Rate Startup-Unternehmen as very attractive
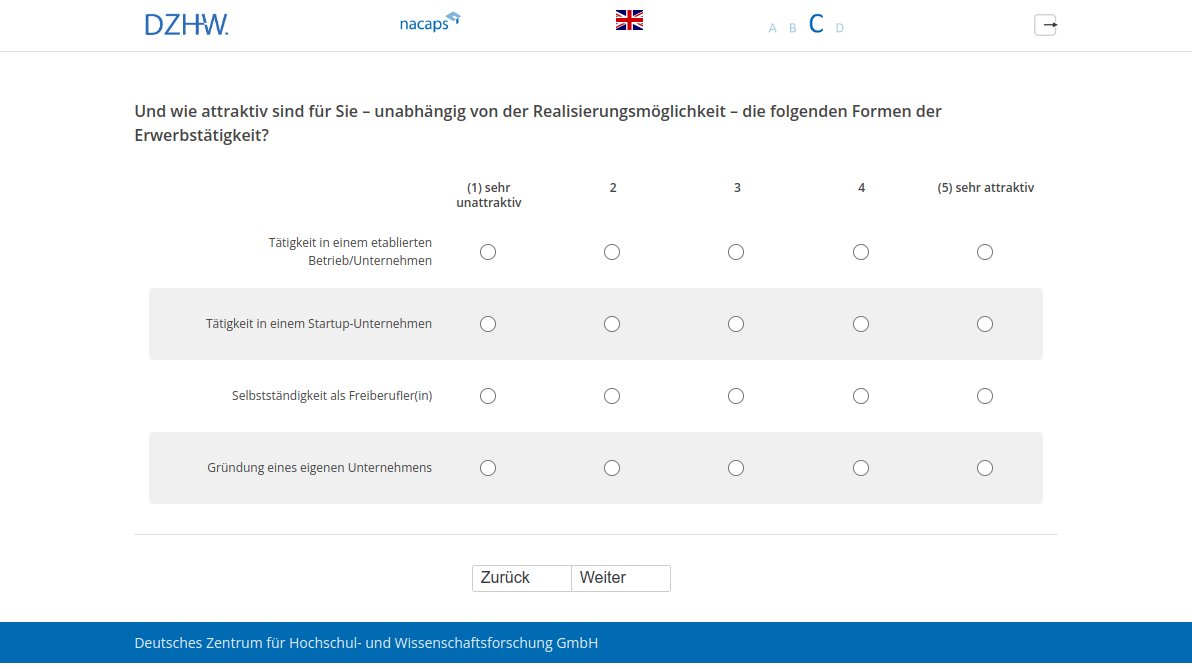Image resolution: width=1192 pixels, height=672 pixels. [x=985, y=324]
